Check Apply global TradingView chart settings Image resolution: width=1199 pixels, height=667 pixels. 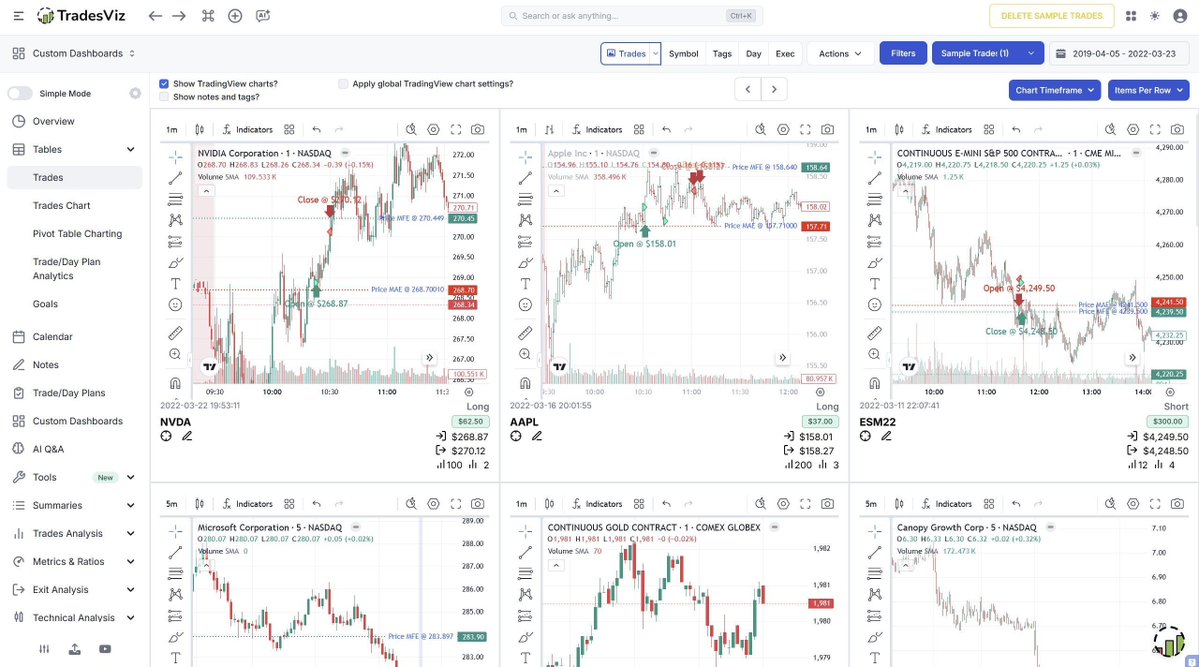tap(343, 83)
